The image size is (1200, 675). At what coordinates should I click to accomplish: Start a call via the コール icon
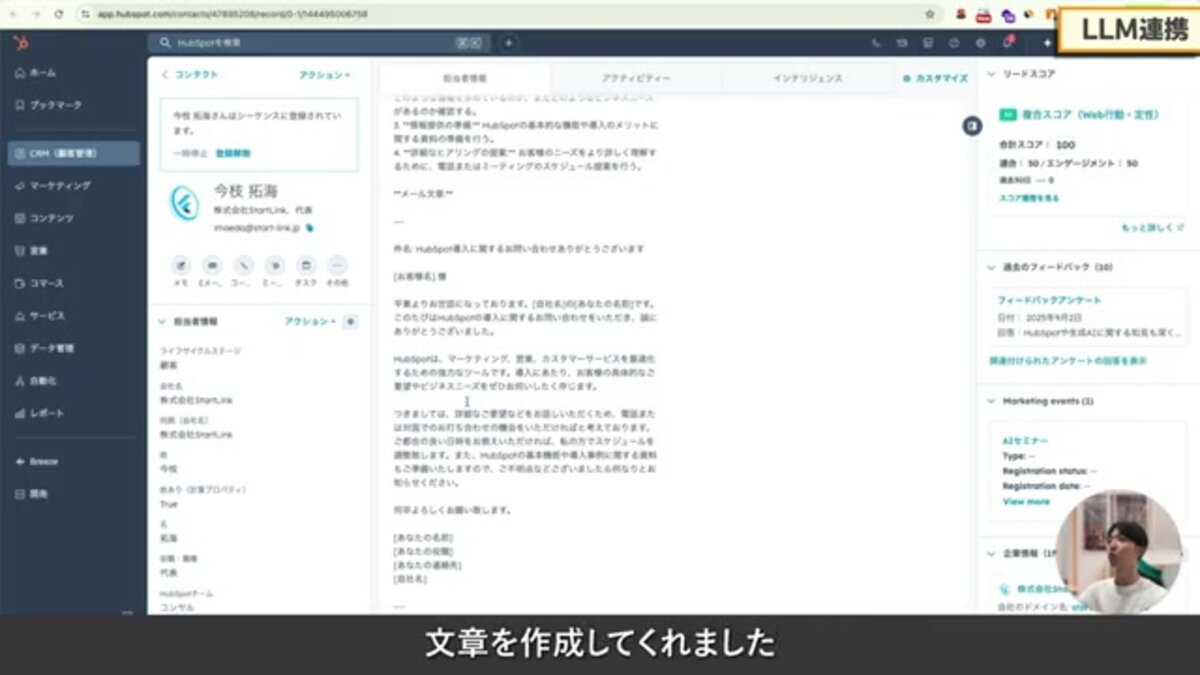(243, 266)
